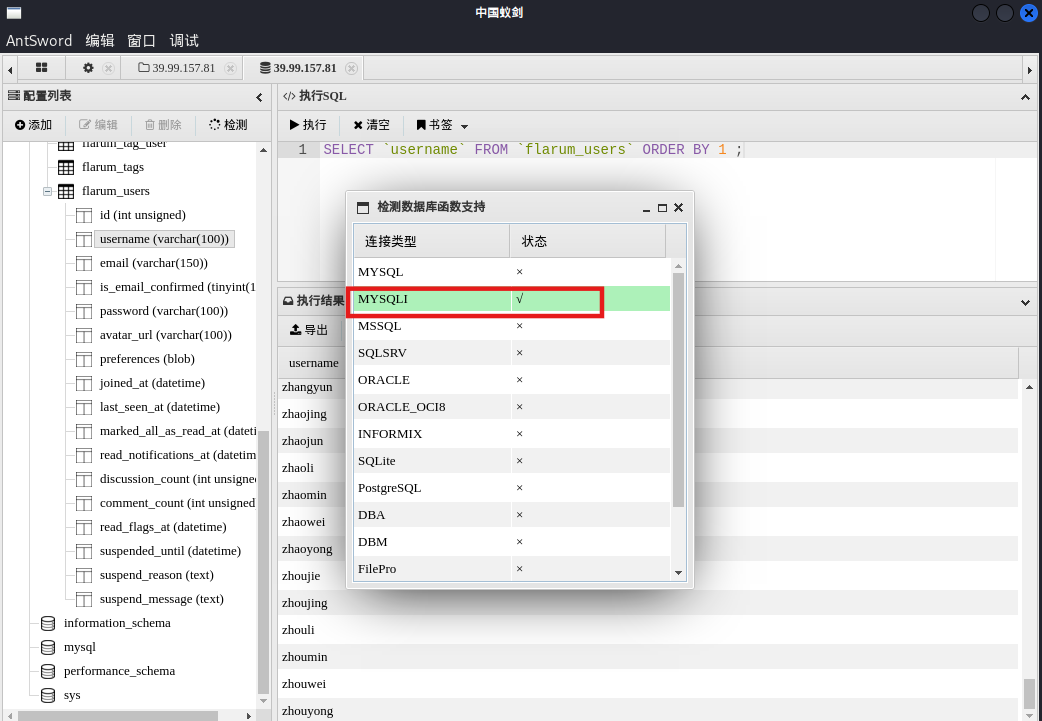Viewport: 1042px width, 721px height.
Task: Collapse the flarum_users table node
Action: coord(47,191)
